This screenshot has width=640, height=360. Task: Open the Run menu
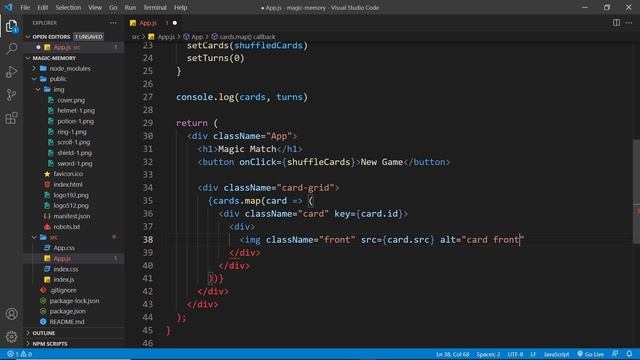(x=130, y=7)
